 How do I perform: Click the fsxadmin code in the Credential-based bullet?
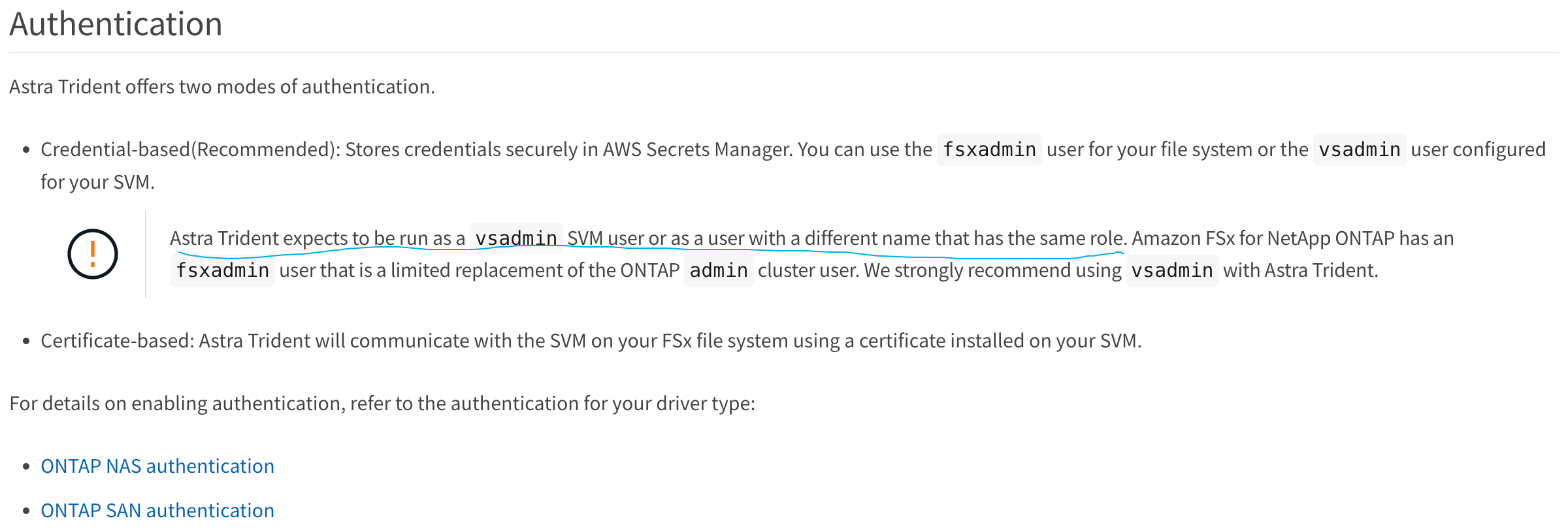click(989, 150)
